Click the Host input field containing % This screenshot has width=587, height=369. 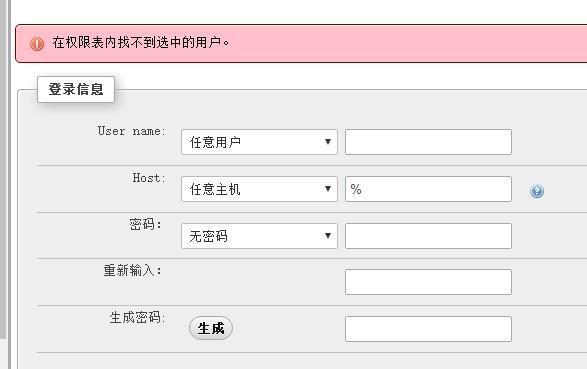428,189
